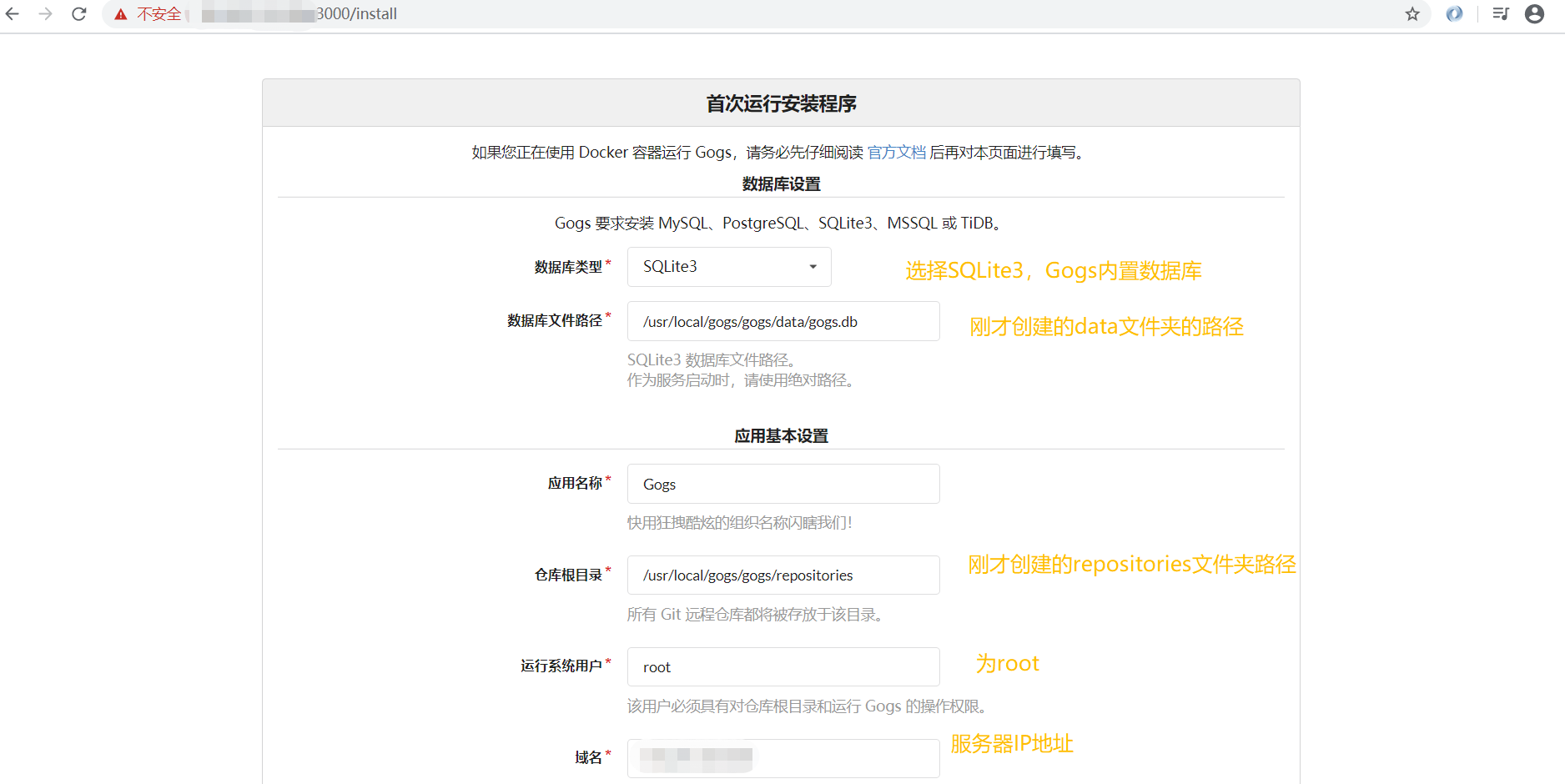Click the 运行系统用户 field showing root
Image resolution: width=1565 pixels, height=784 pixels.
pyautogui.click(x=782, y=666)
